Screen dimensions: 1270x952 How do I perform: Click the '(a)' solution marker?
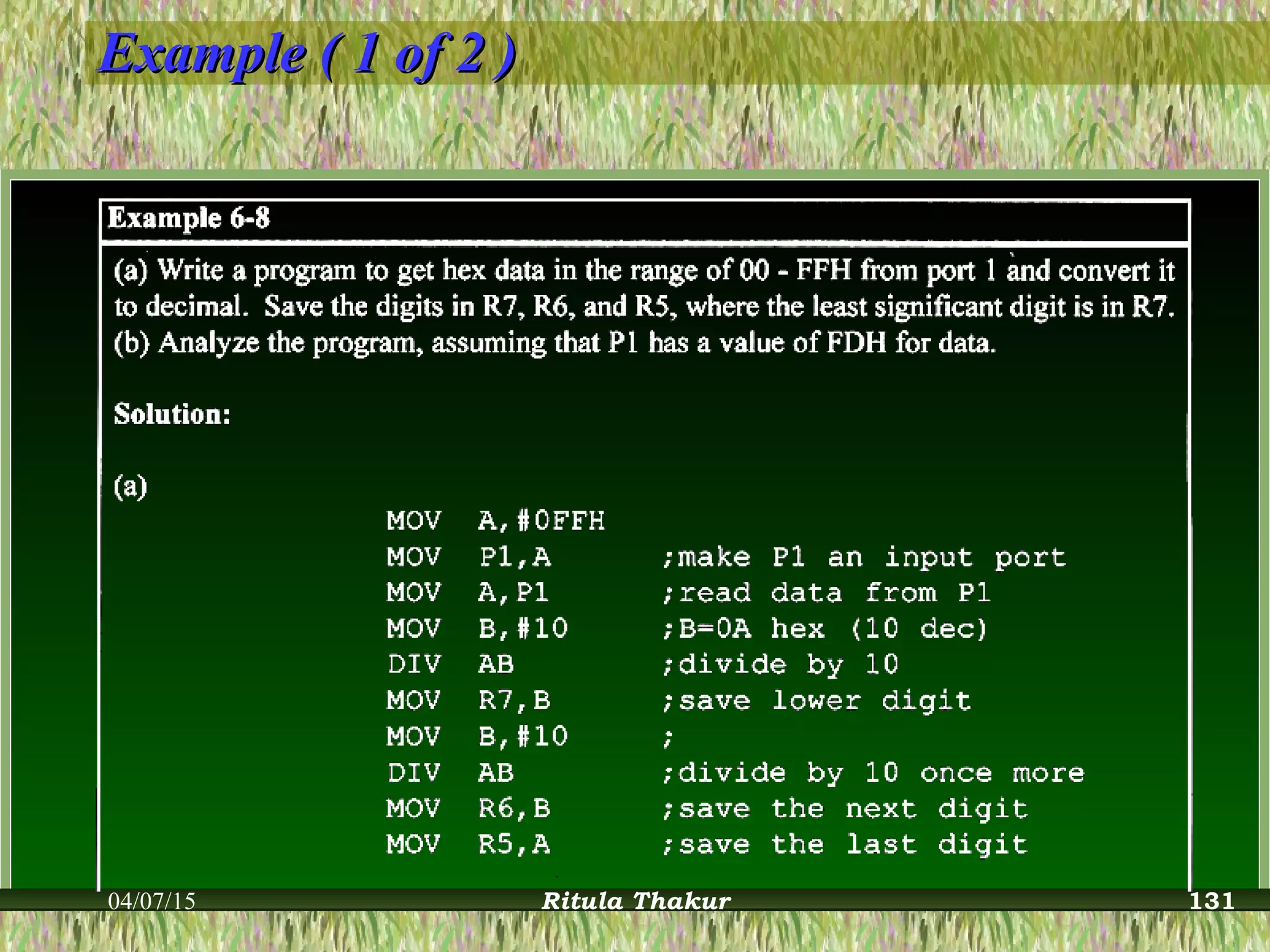[x=130, y=487]
